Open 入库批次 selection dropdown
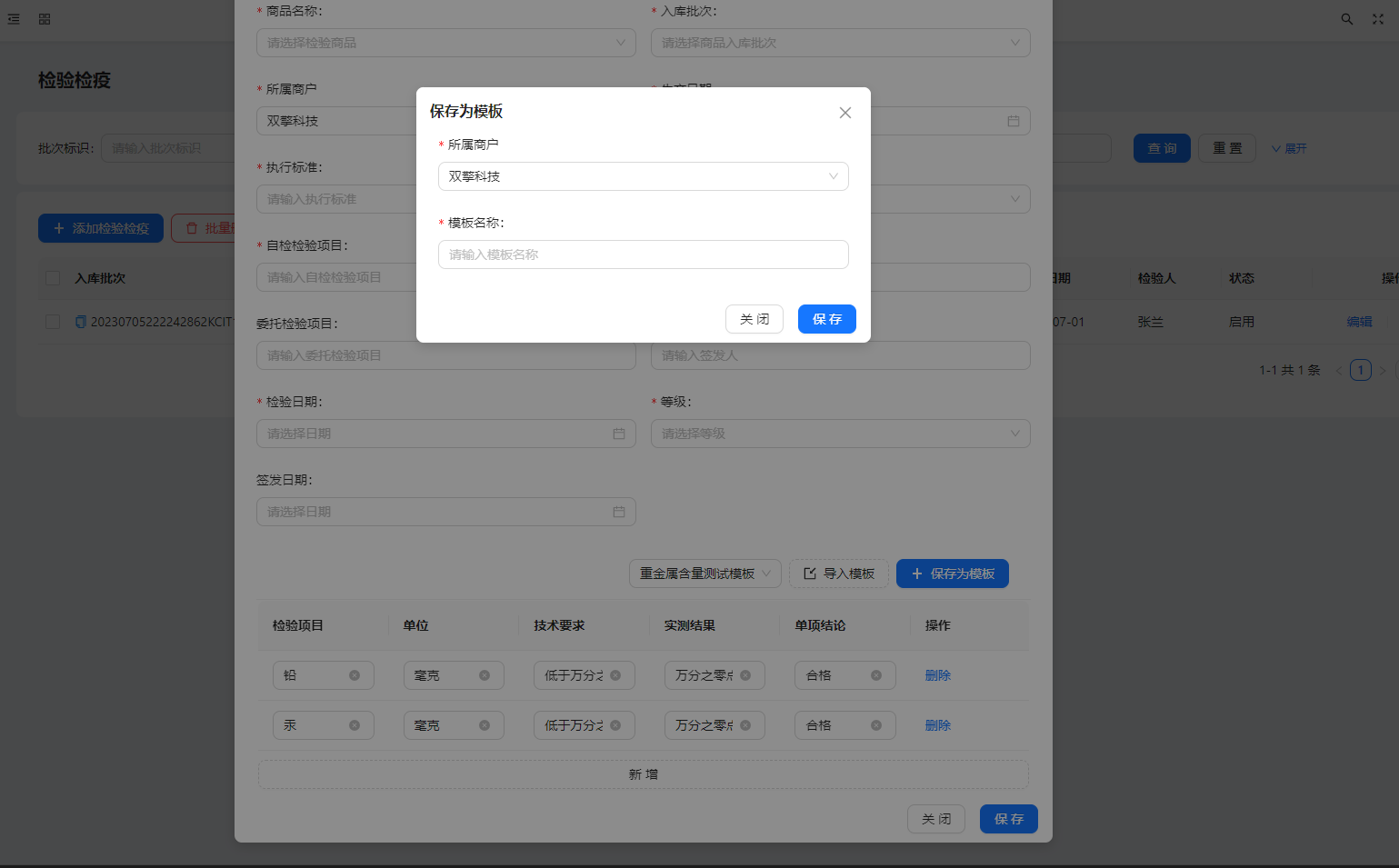This screenshot has height=868, width=1399. click(x=840, y=43)
